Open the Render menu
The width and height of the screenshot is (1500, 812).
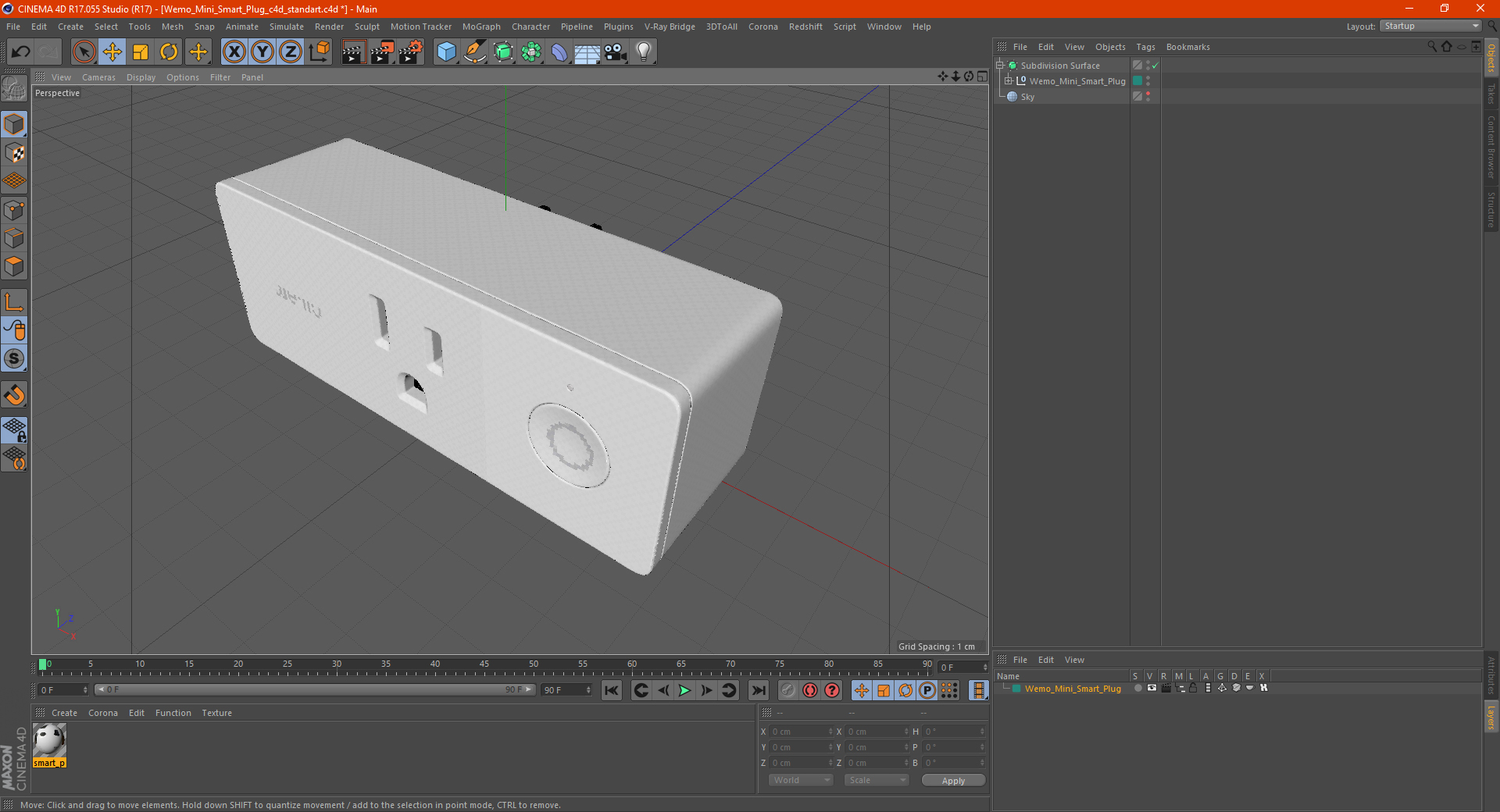pyautogui.click(x=329, y=27)
